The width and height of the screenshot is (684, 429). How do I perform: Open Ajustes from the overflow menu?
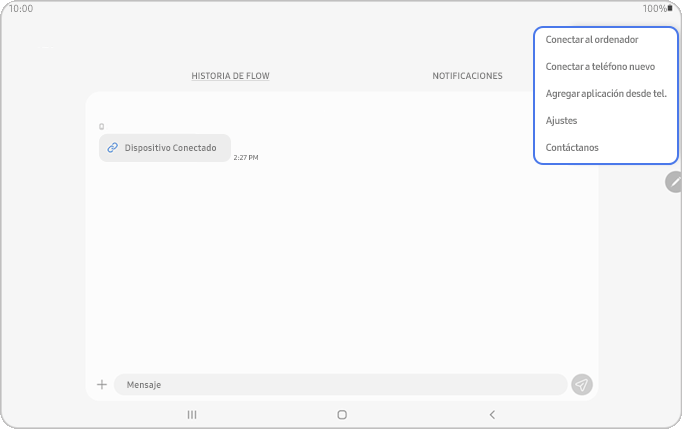click(x=561, y=121)
